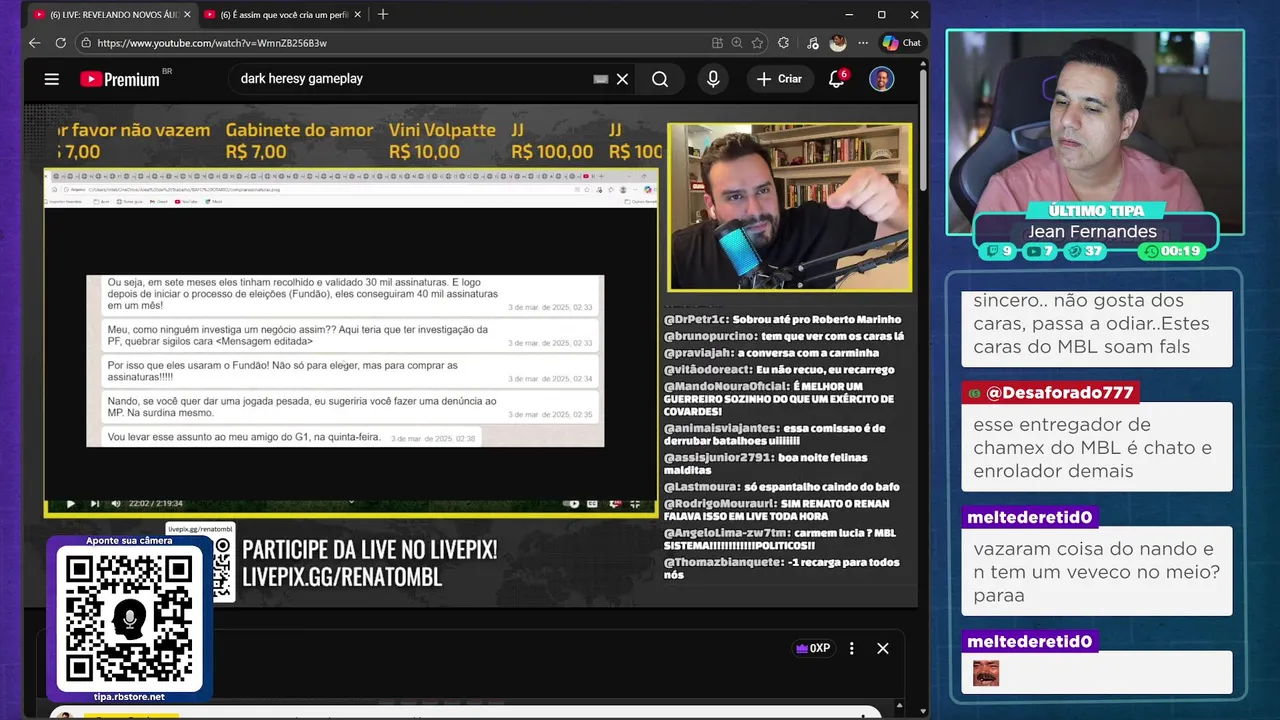Click the Gabinete do amor R$ 7,00 donation

pos(299,141)
